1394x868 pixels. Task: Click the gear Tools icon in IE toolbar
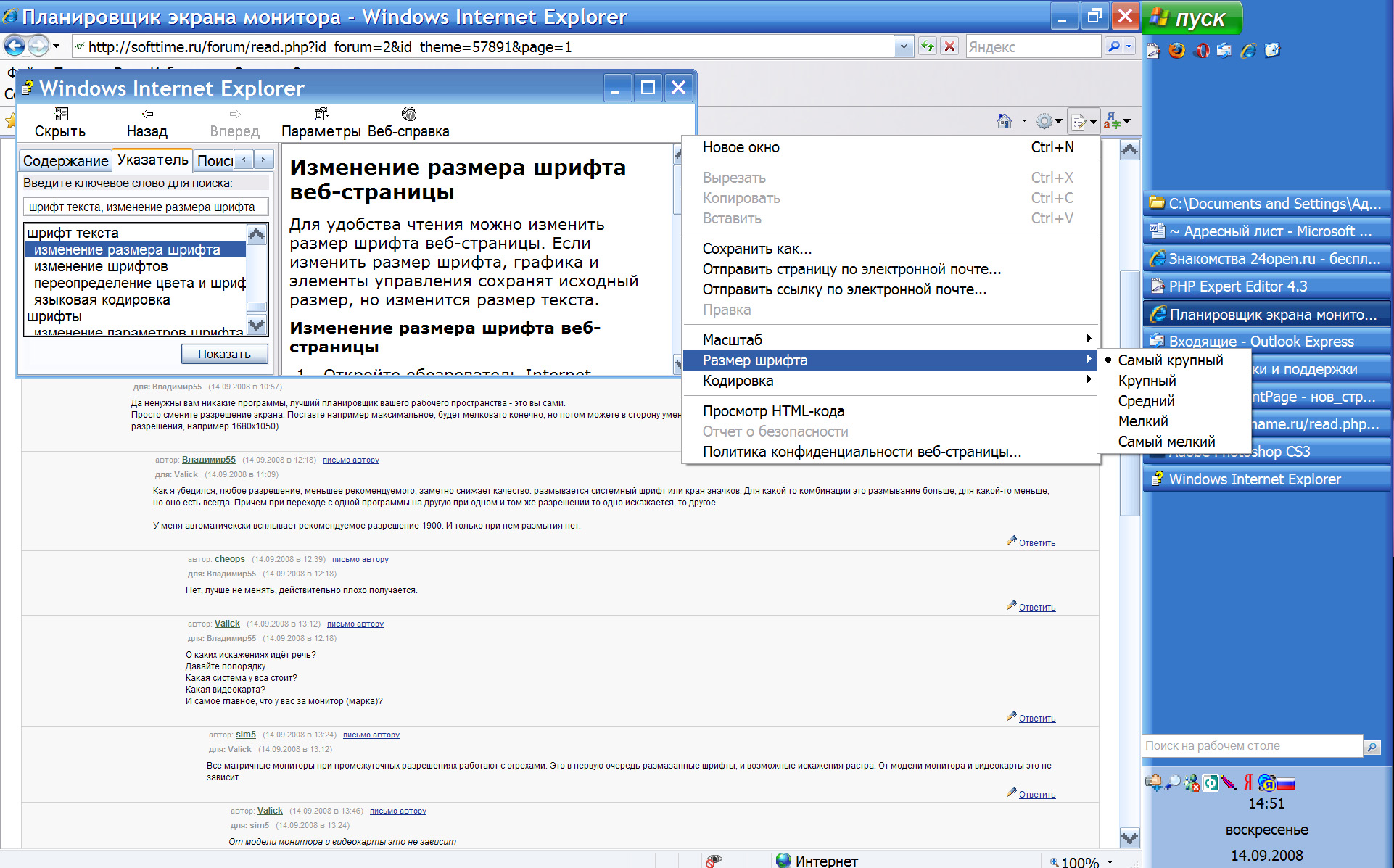pyautogui.click(x=1044, y=121)
